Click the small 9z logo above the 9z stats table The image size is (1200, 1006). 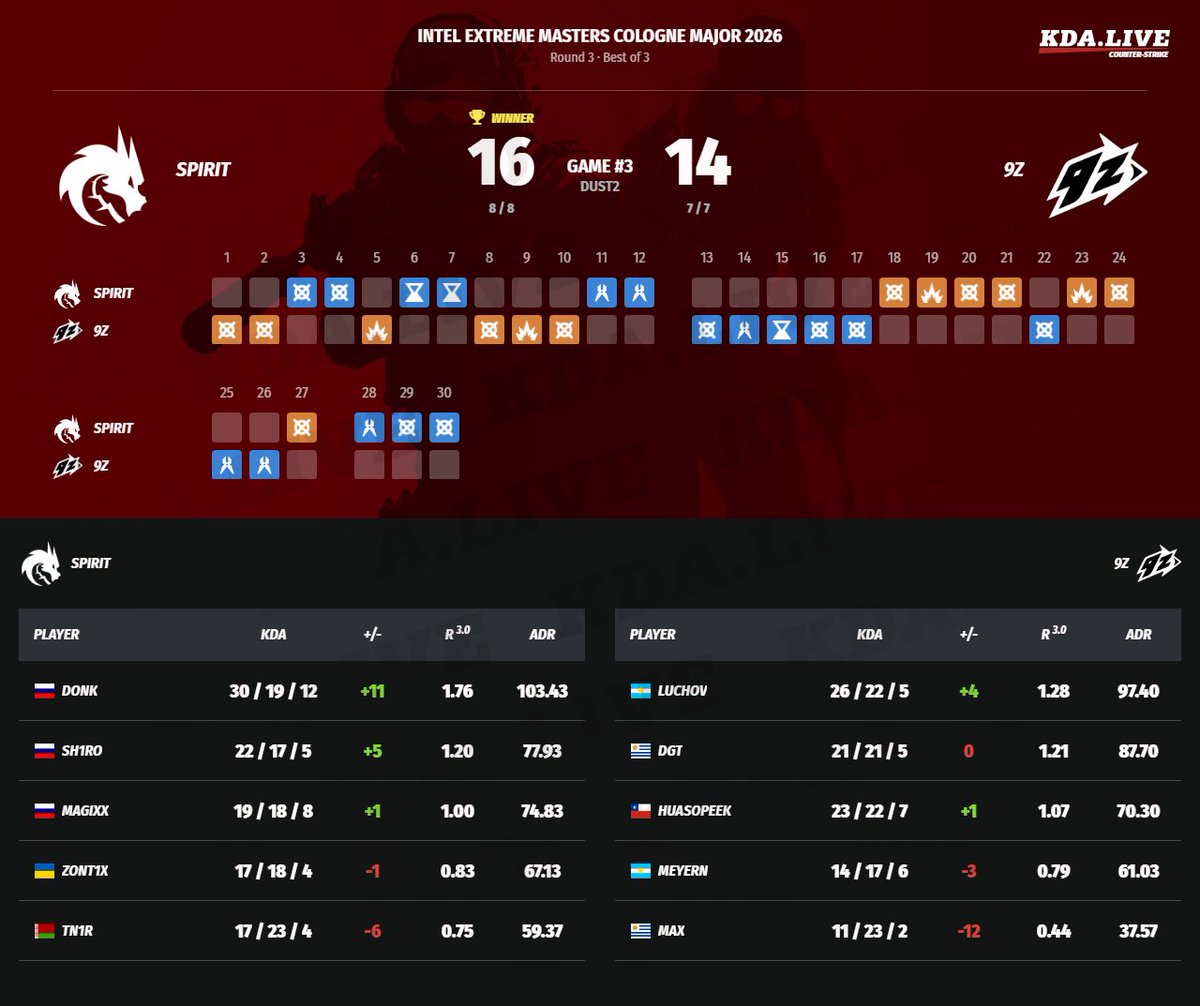pyautogui.click(x=1160, y=564)
